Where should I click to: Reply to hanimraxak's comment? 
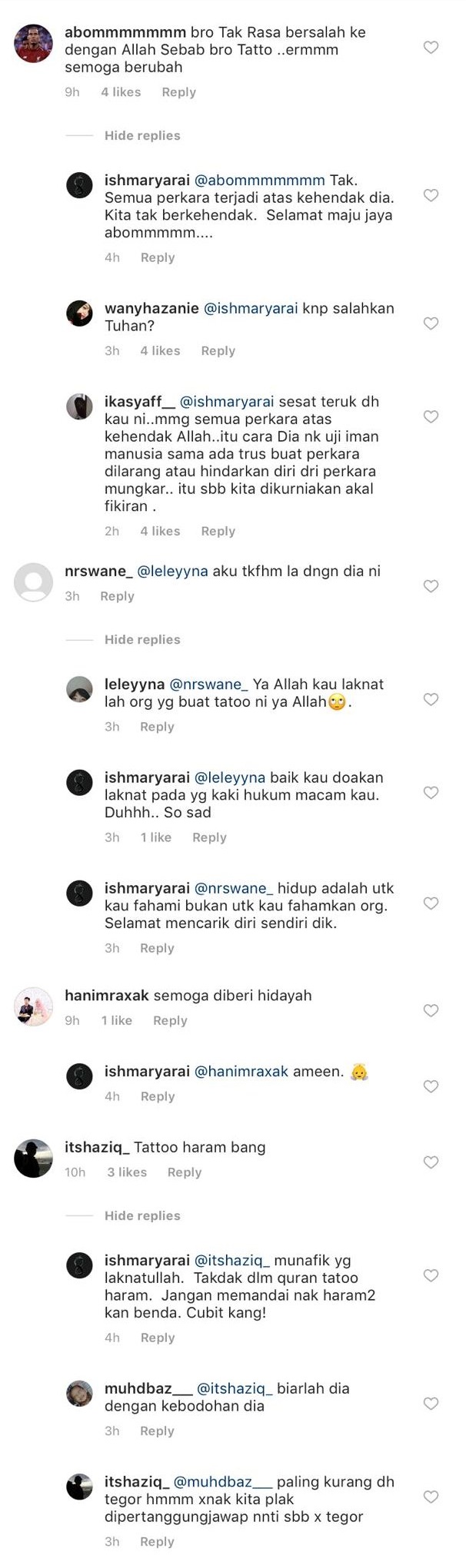click(x=170, y=1020)
